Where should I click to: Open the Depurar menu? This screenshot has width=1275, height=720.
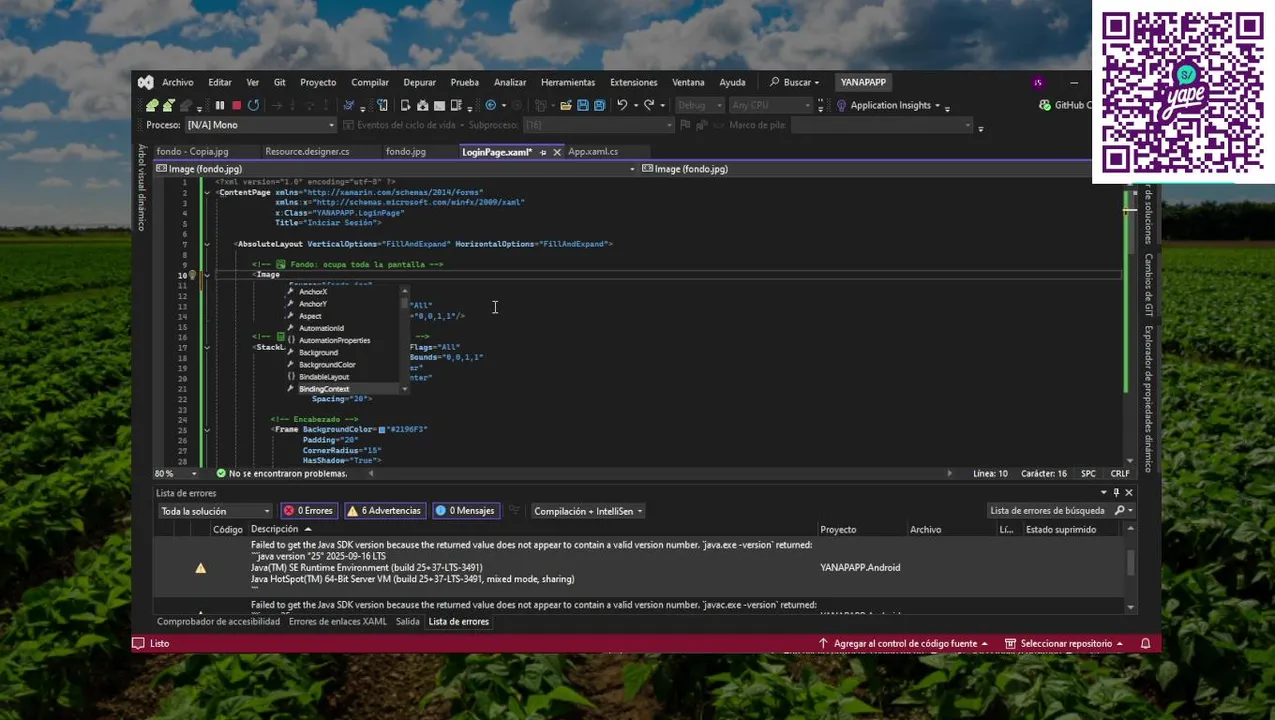point(419,82)
